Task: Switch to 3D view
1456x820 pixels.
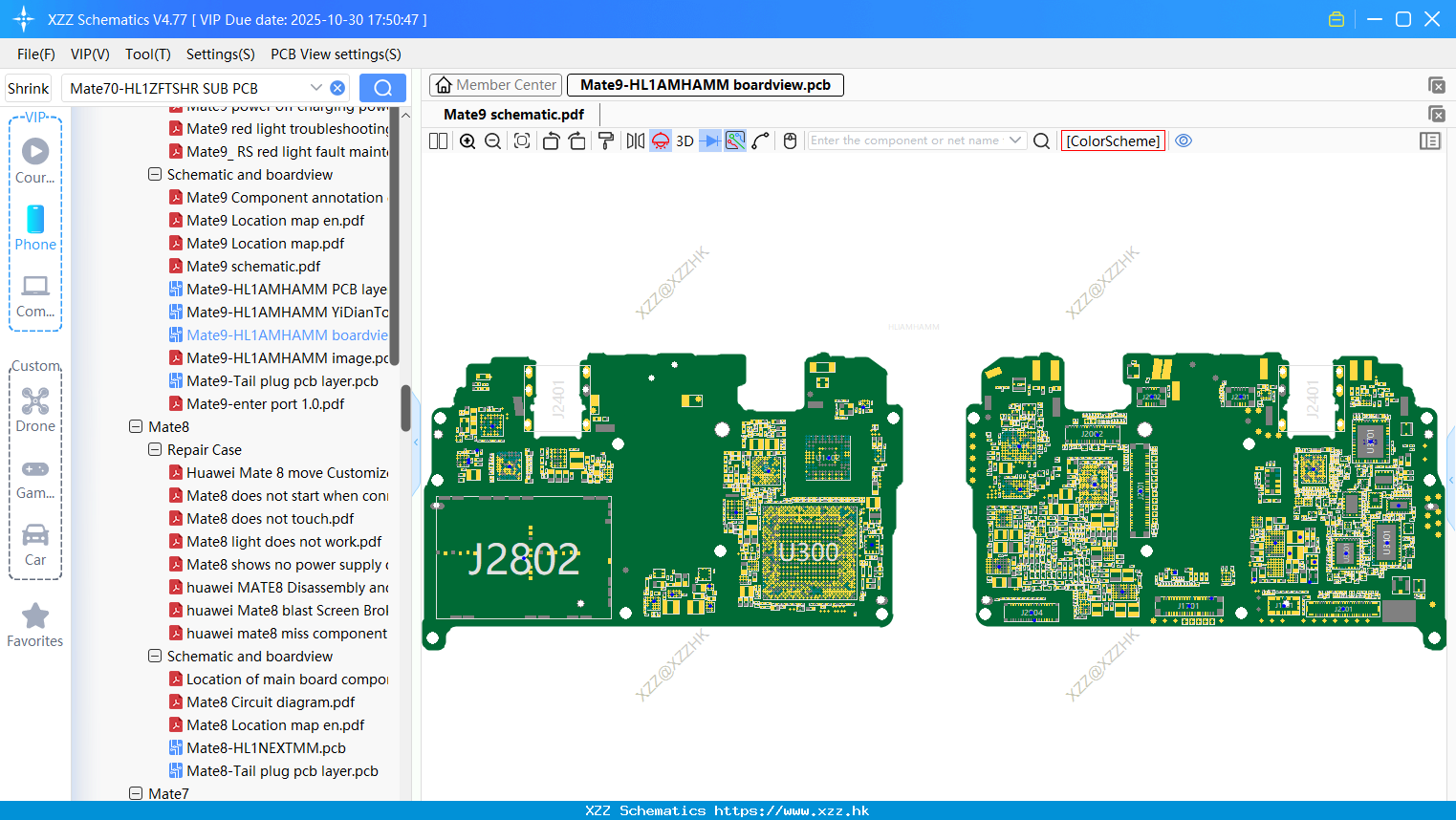Action: (685, 141)
